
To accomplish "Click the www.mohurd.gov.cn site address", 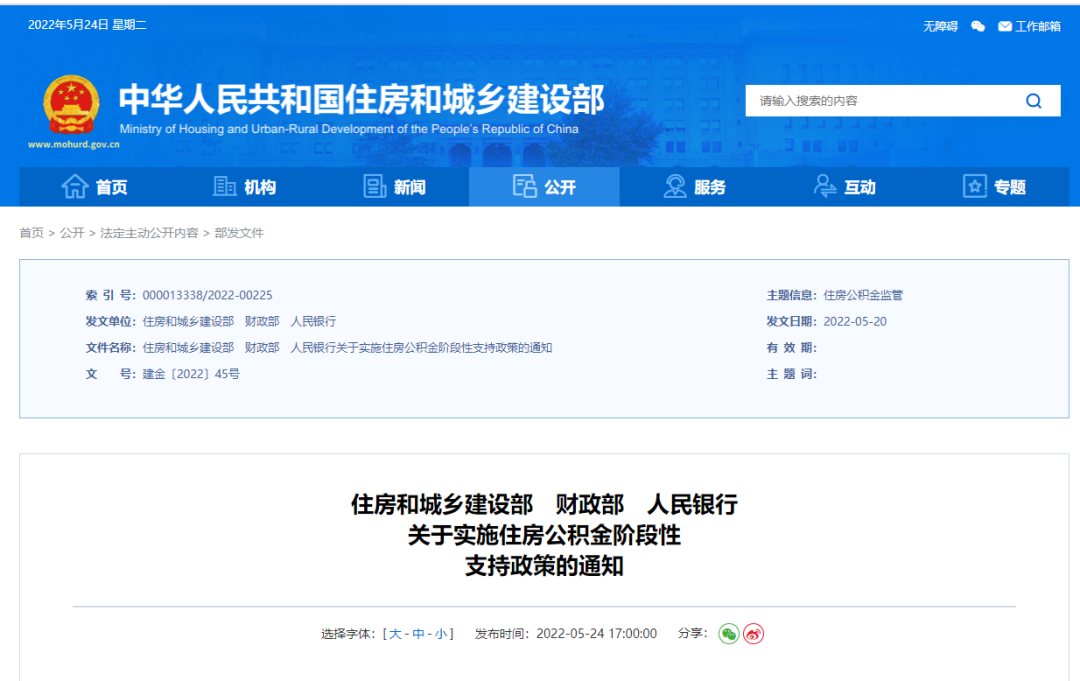I will tap(74, 145).
